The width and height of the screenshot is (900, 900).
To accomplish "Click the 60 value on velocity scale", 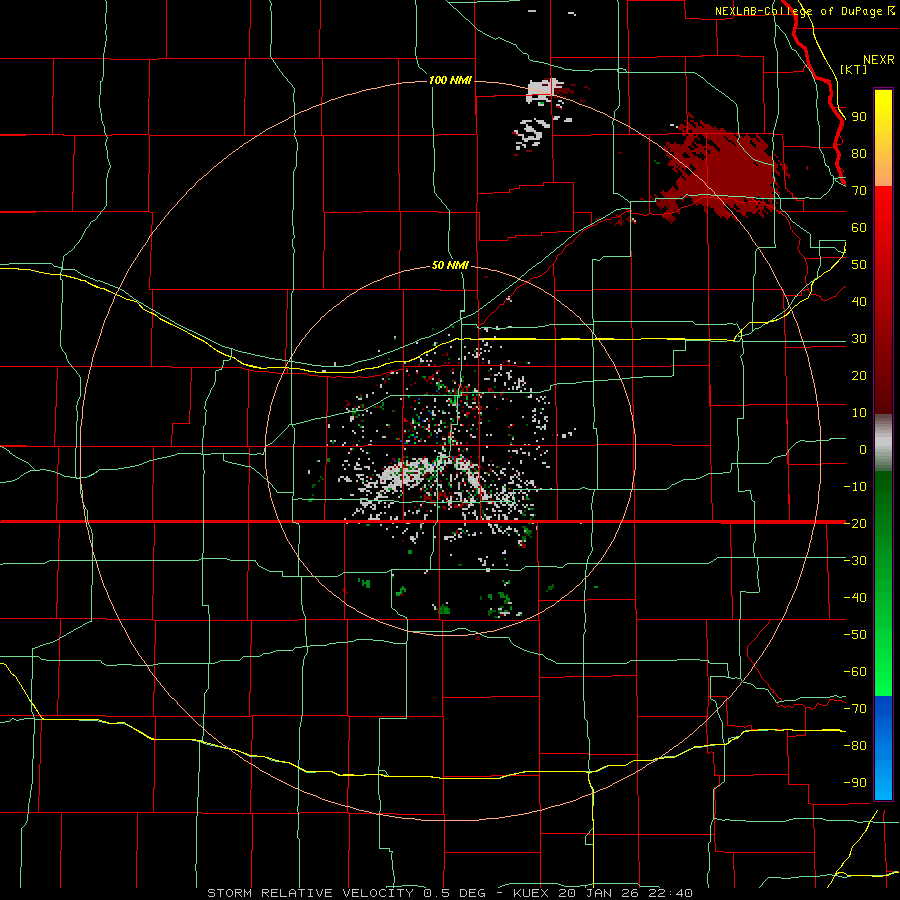I will coord(859,228).
